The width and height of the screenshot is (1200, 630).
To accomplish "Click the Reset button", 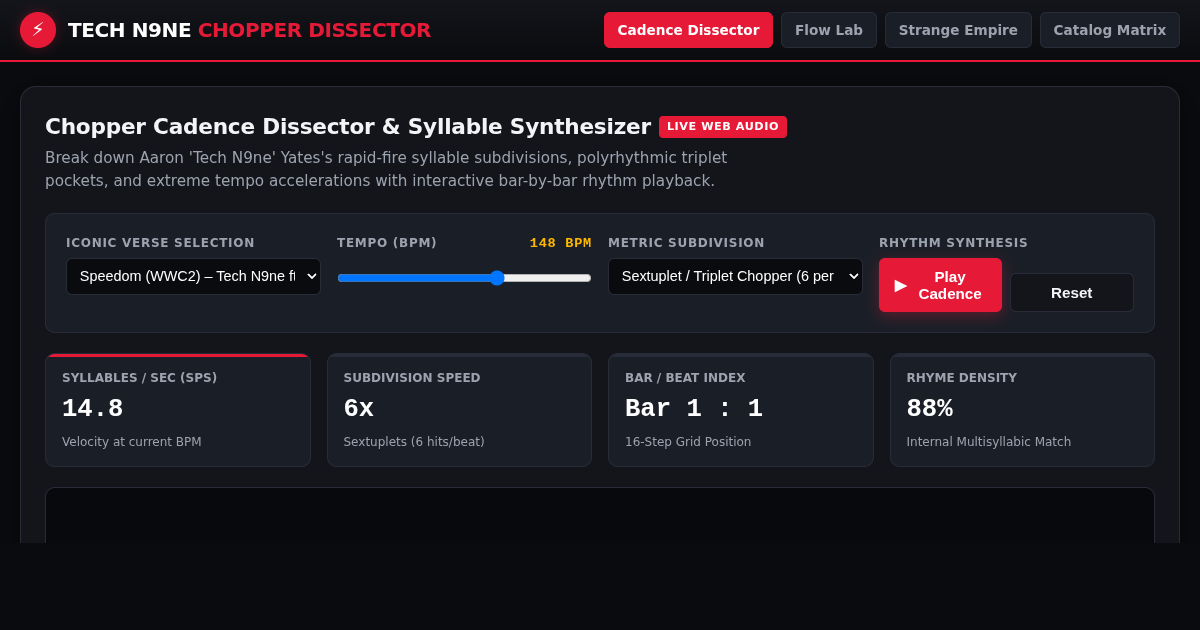I will pos(1072,293).
